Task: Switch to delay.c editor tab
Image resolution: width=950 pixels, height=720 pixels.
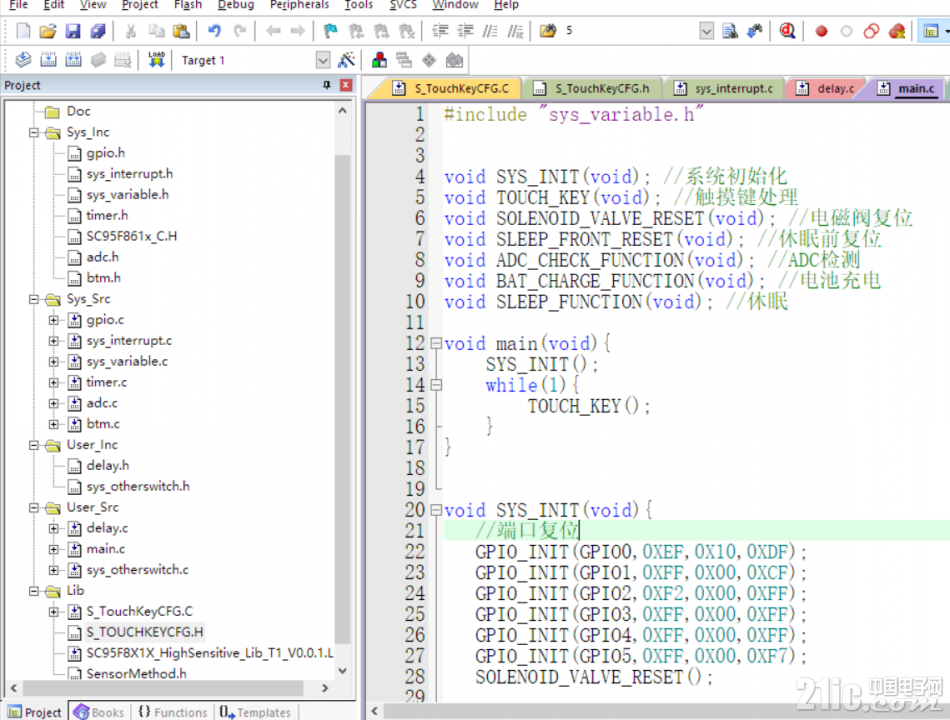Action: pos(826,88)
